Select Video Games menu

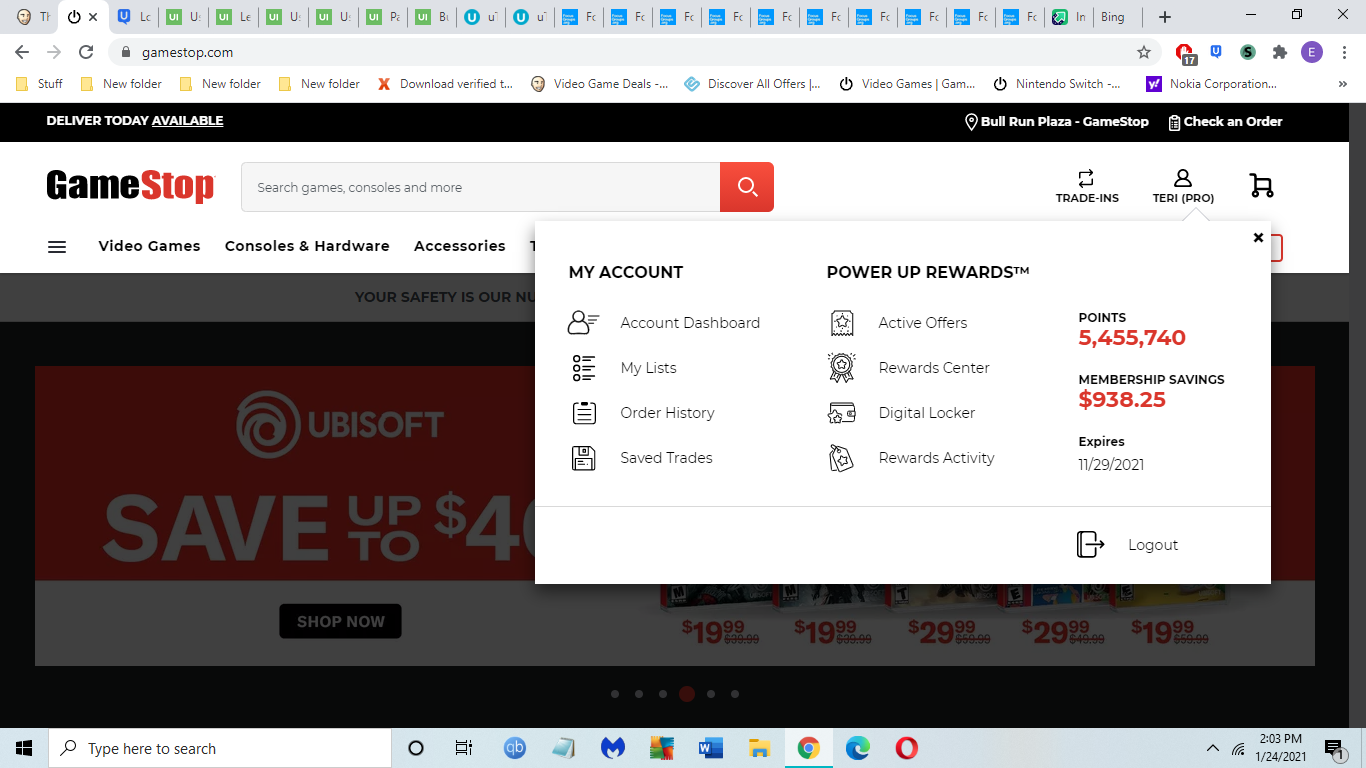149,246
